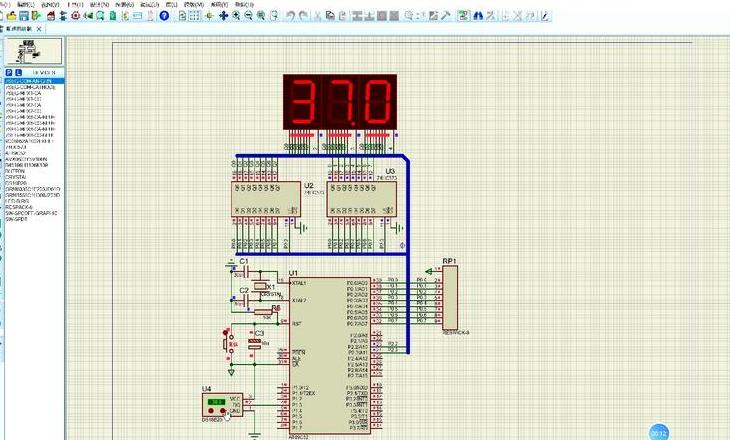Open a project with the folder icon
Viewport: 730px width, 440px height.
pyautogui.click(x=12, y=16)
